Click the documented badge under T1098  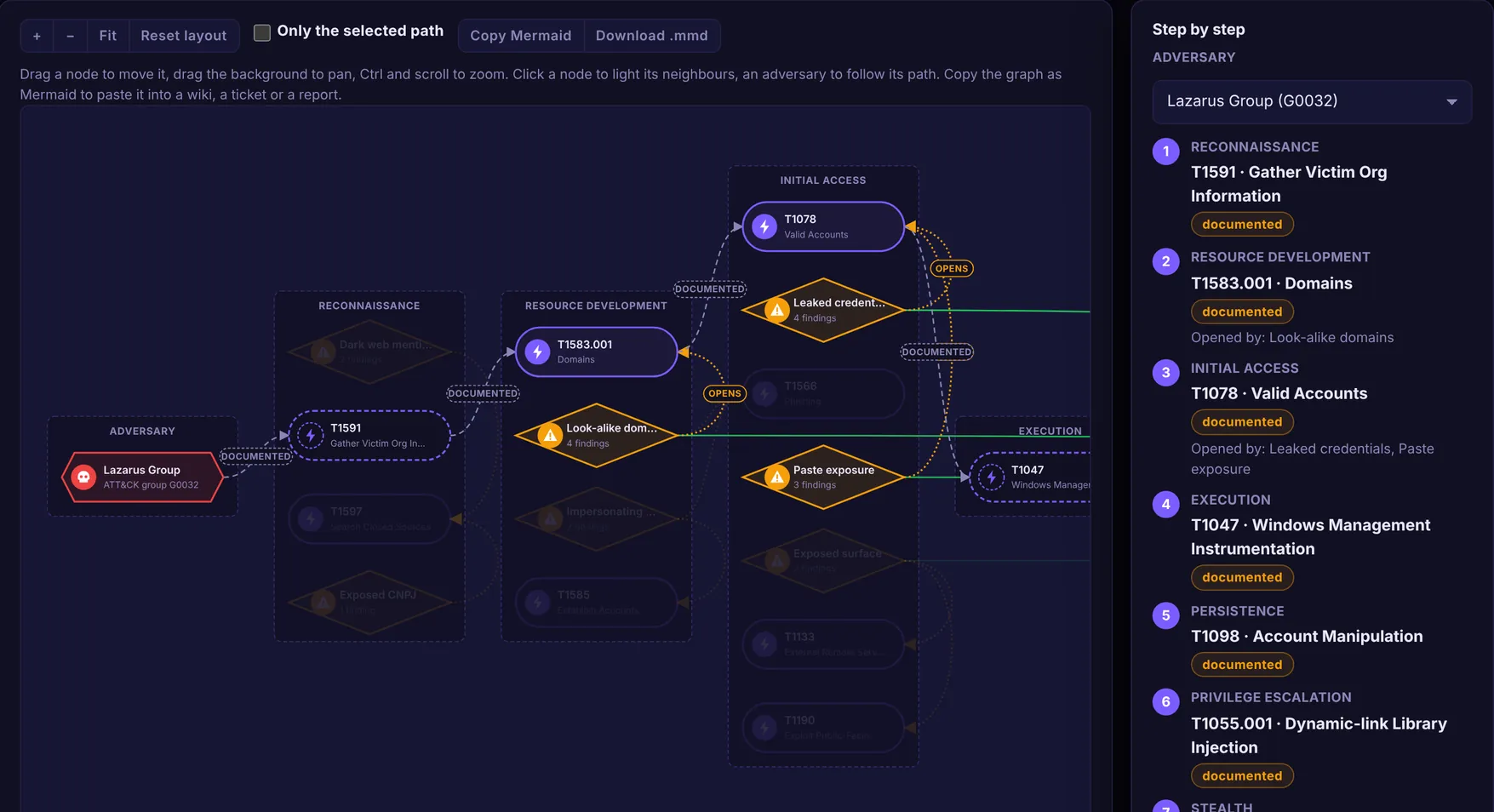tap(1242, 665)
